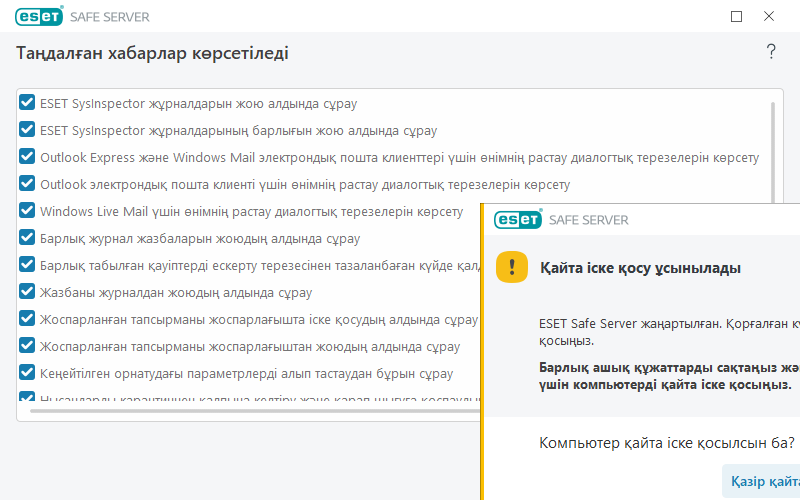Toggle Кеңейтілген орнатудағы параметрлерді алып тастаудан checkbox
Viewport: 800px width, 500px height.
tap(27, 372)
